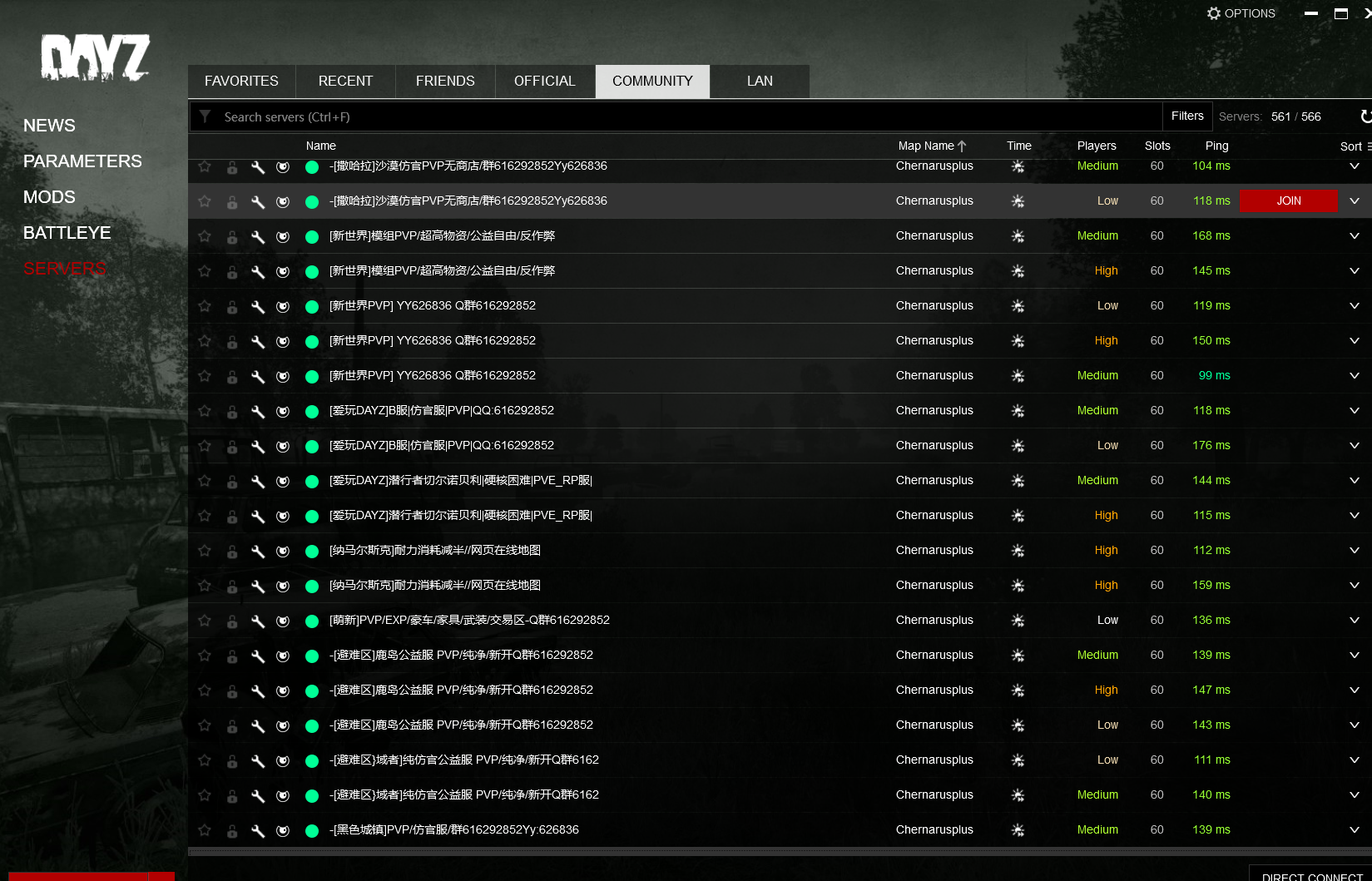Open the Sort dropdown menu

click(x=1355, y=146)
